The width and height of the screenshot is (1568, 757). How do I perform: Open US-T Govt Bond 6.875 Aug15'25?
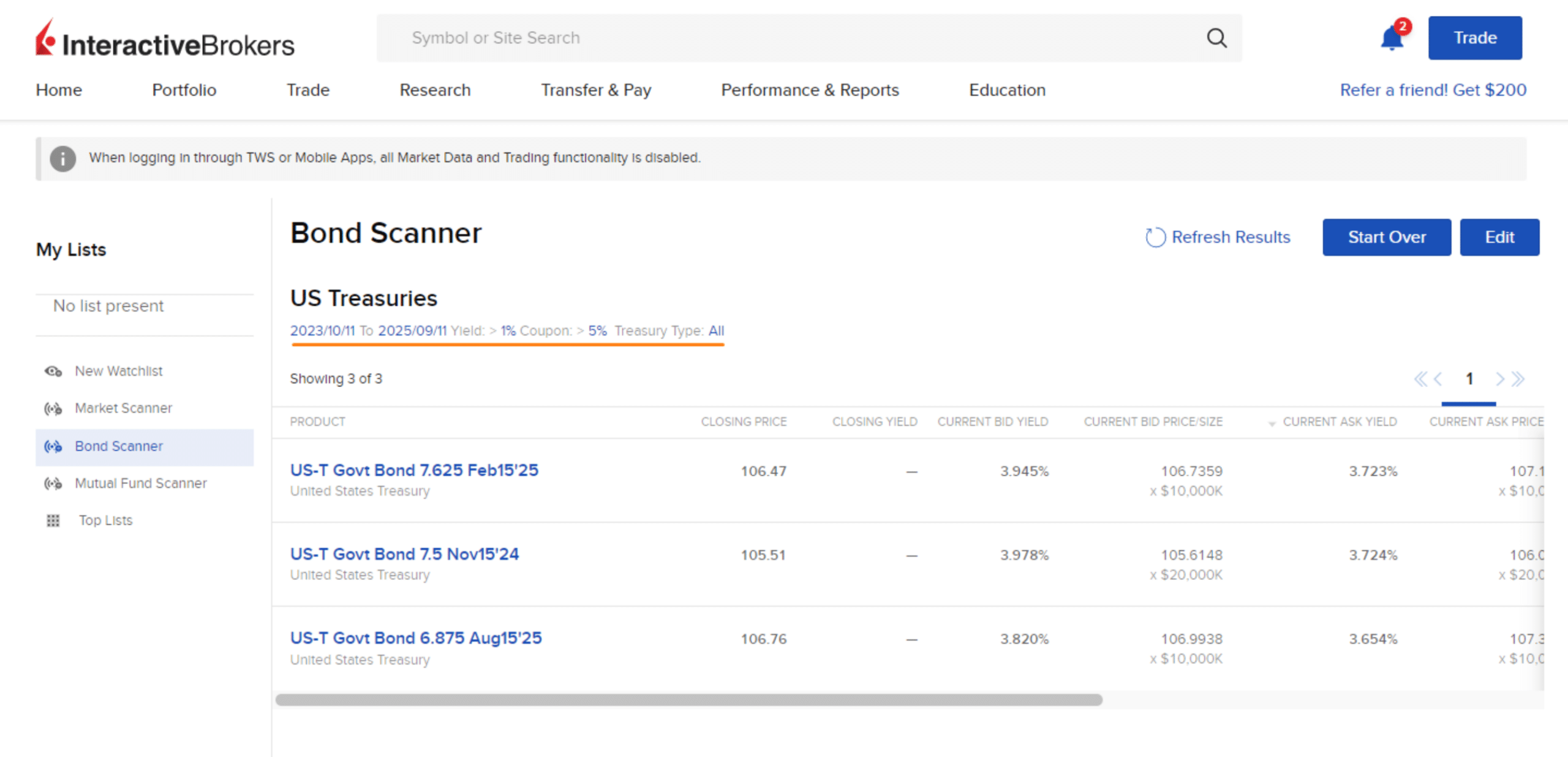(x=416, y=638)
